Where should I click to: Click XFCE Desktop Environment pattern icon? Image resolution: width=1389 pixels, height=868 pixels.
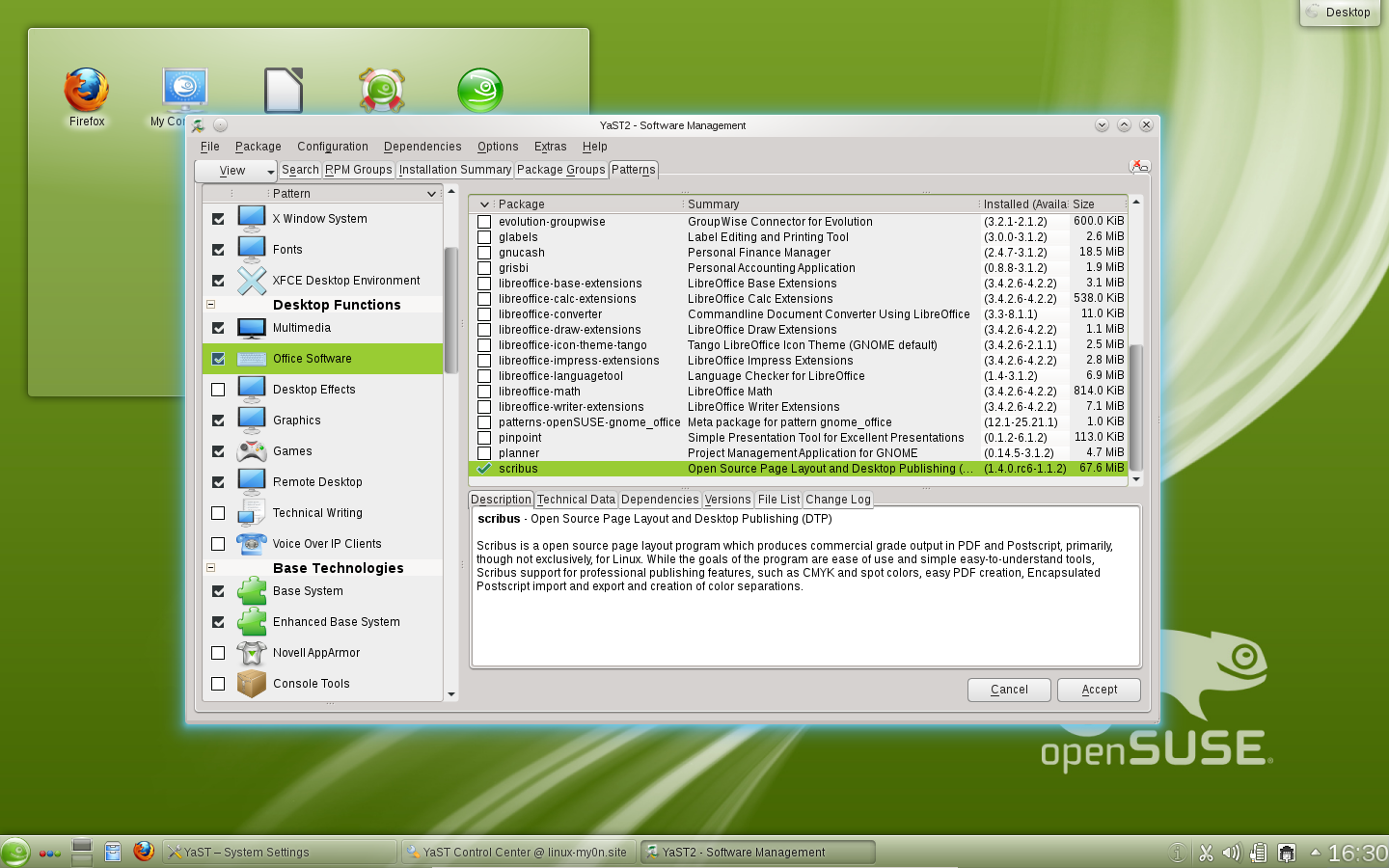[252, 281]
